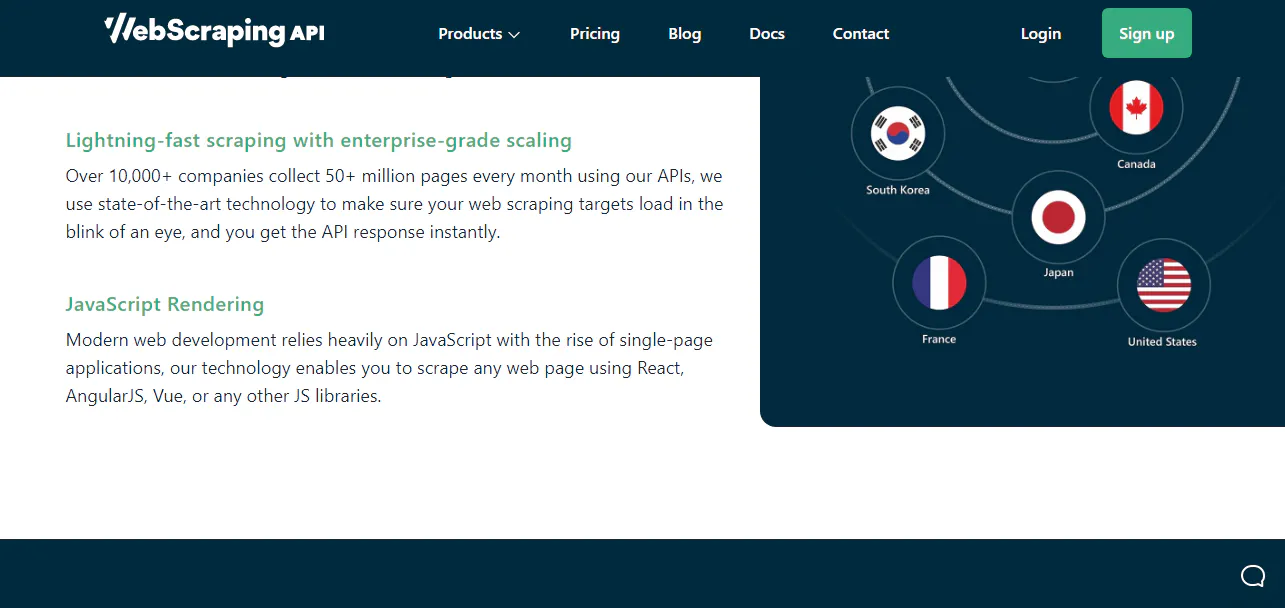Go to the Blog section
The height and width of the screenshot is (608, 1285).
(684, 33)
